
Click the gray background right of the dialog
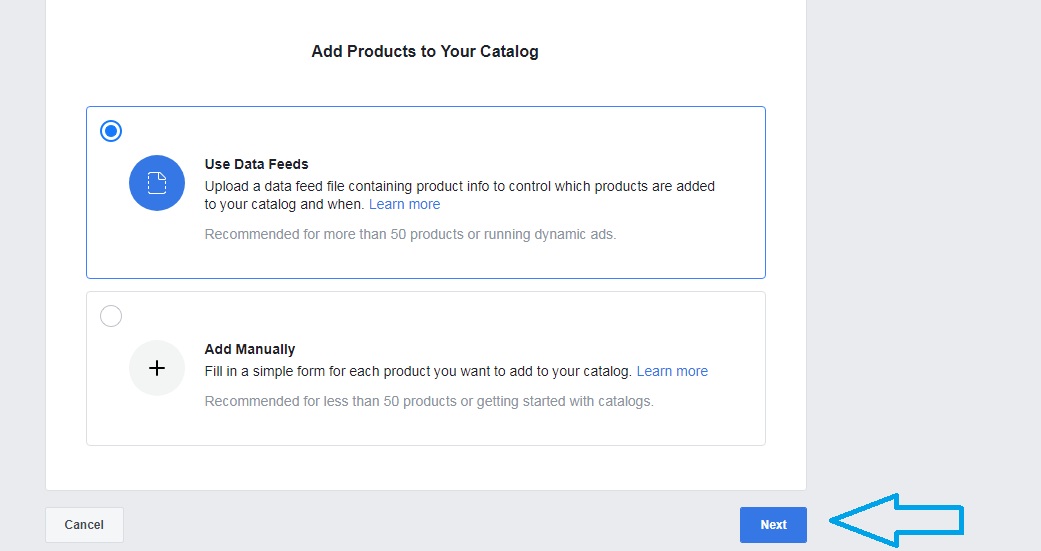(923, 232)
